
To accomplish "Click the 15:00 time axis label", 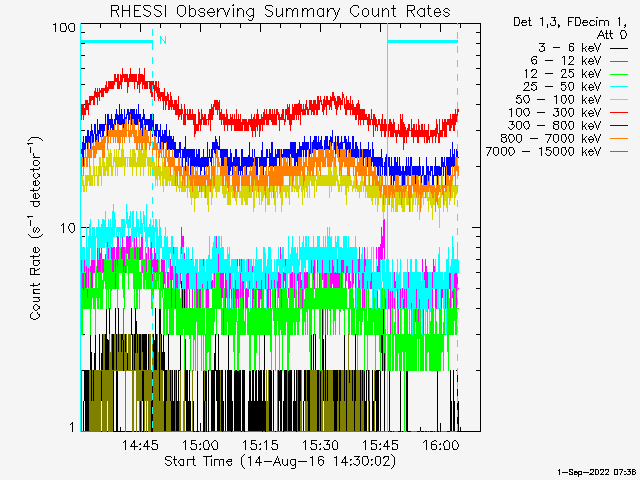I will coord(200,445).
